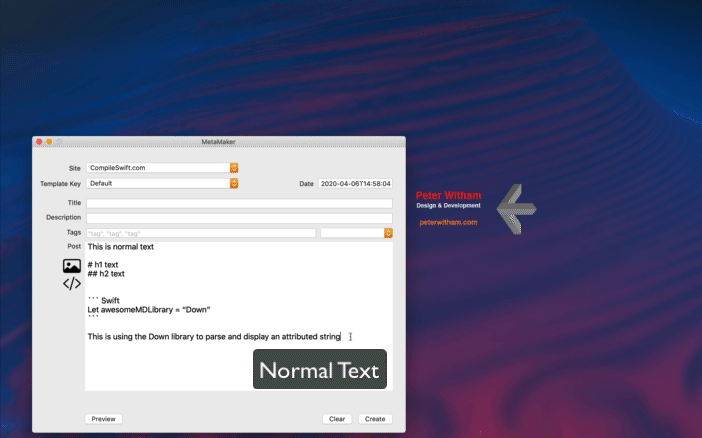Click 'This is normal text' line
The height and width of the screenshot is (438, 702).
pyautogui.click(x=121, y=247)
